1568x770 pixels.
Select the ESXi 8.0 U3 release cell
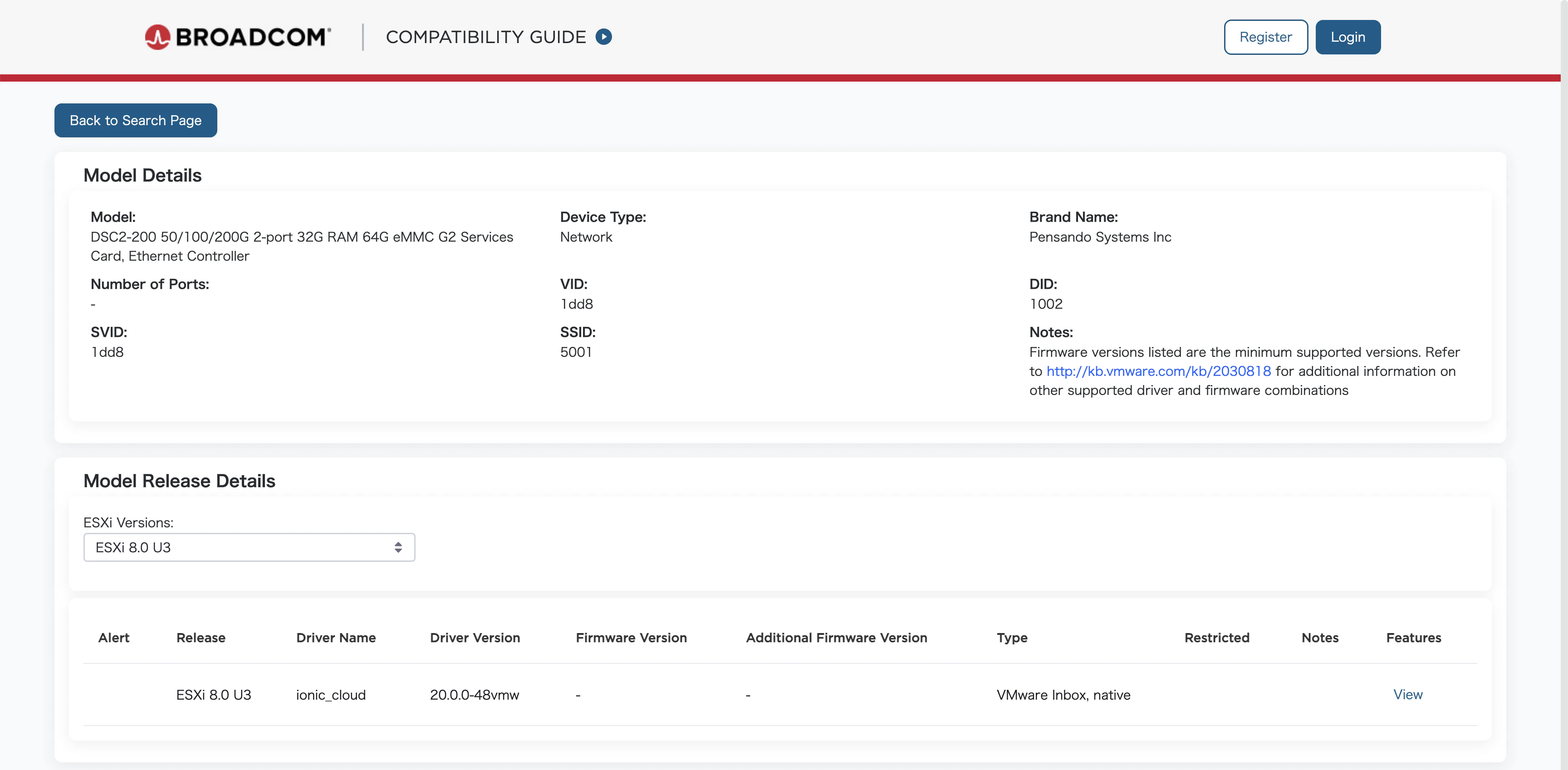214,695
